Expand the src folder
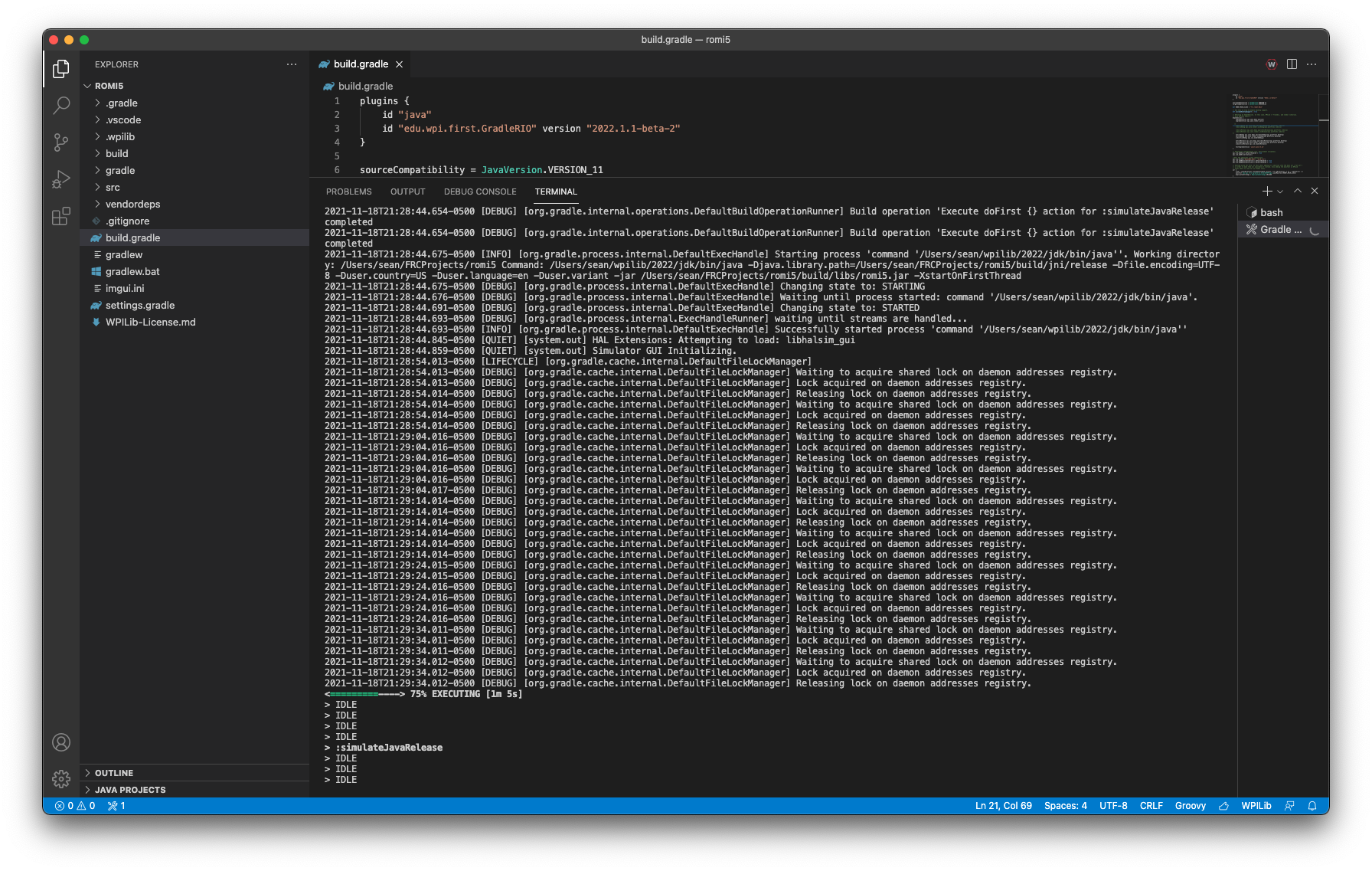 (112, 187)
